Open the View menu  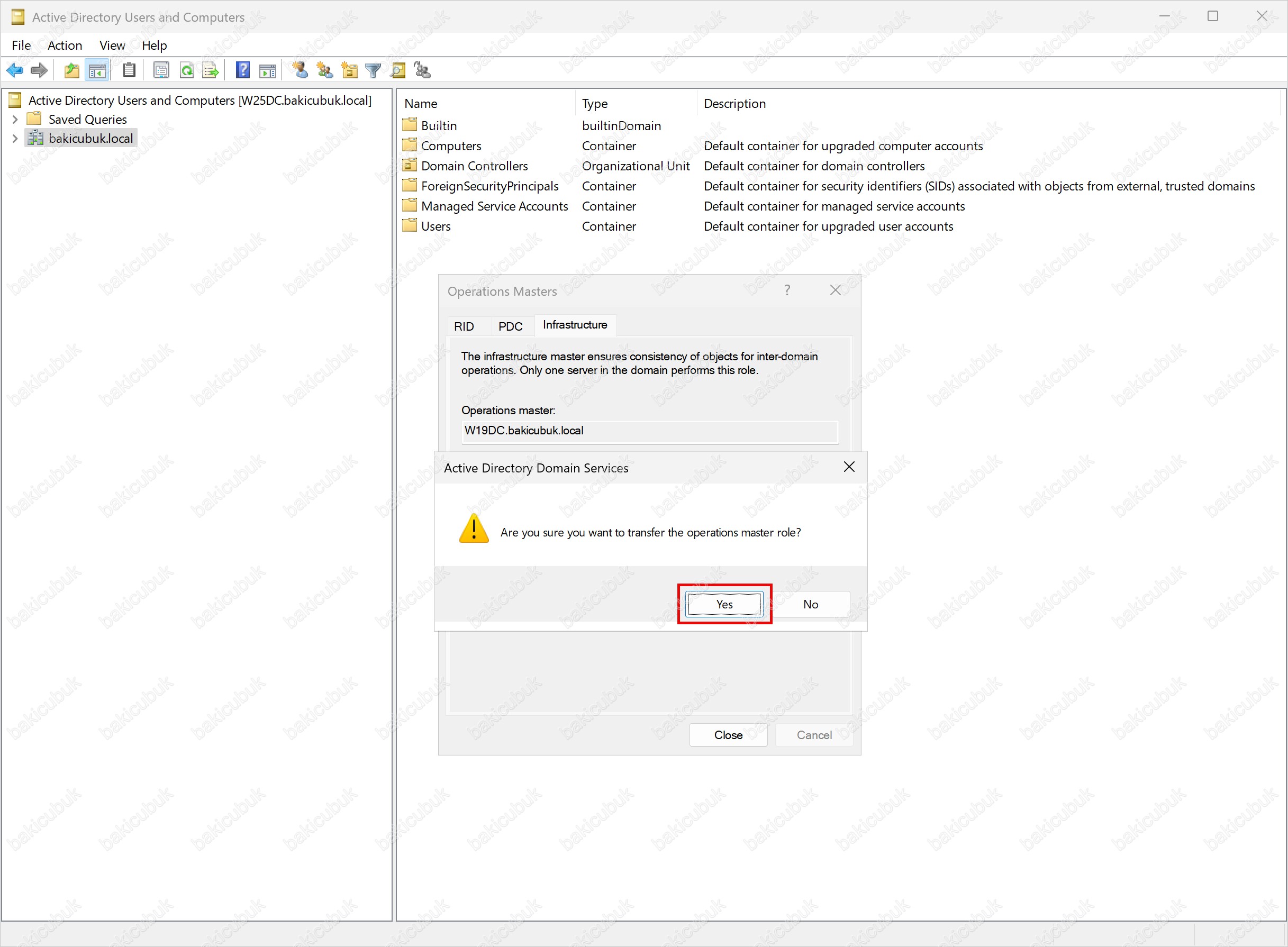(x=112, y=45)
